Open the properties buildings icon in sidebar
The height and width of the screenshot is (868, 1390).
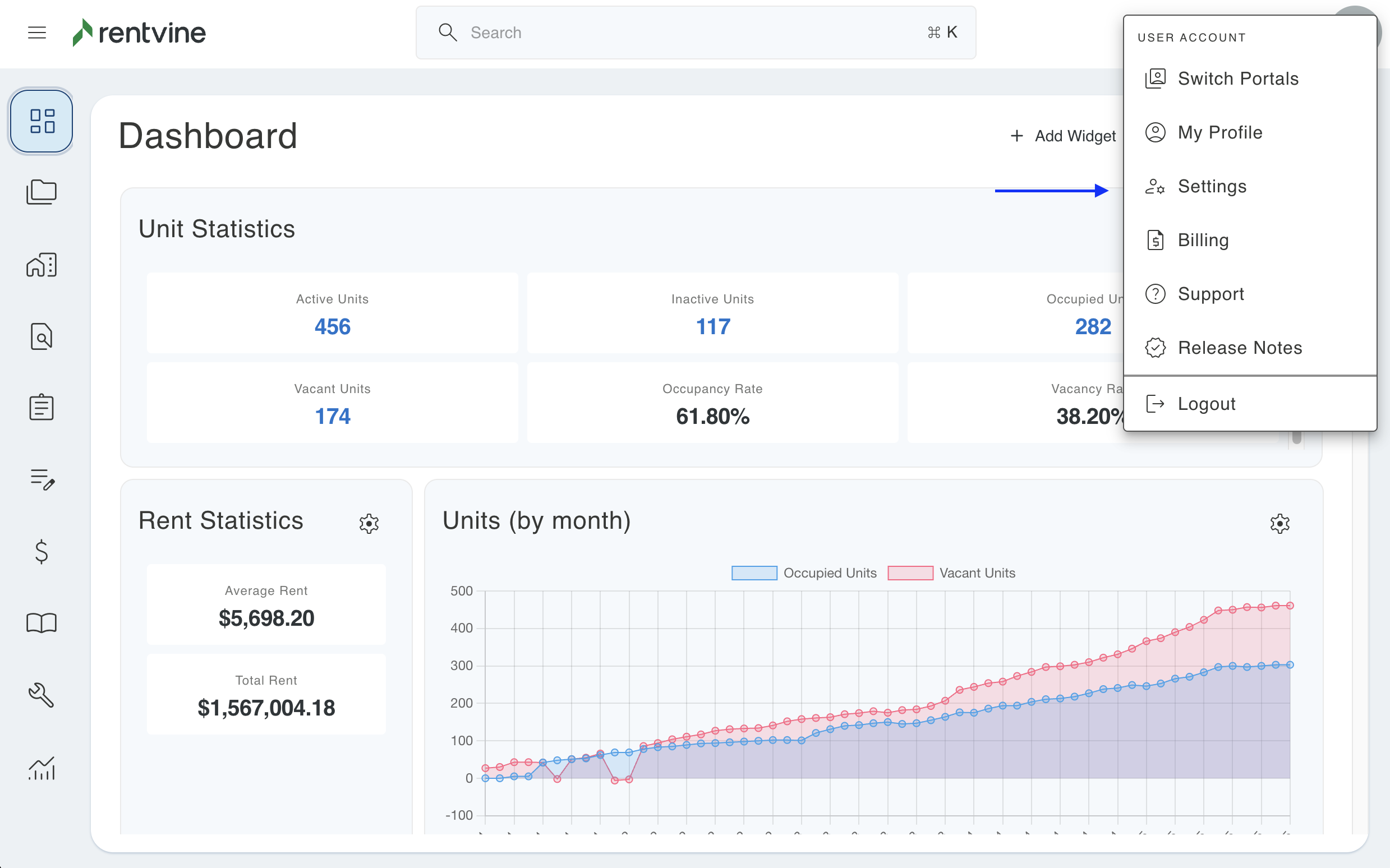[x=42, y=265]
